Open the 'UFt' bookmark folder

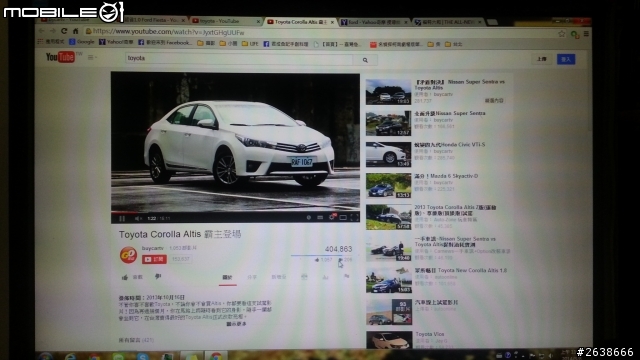[x=250, y=44]
